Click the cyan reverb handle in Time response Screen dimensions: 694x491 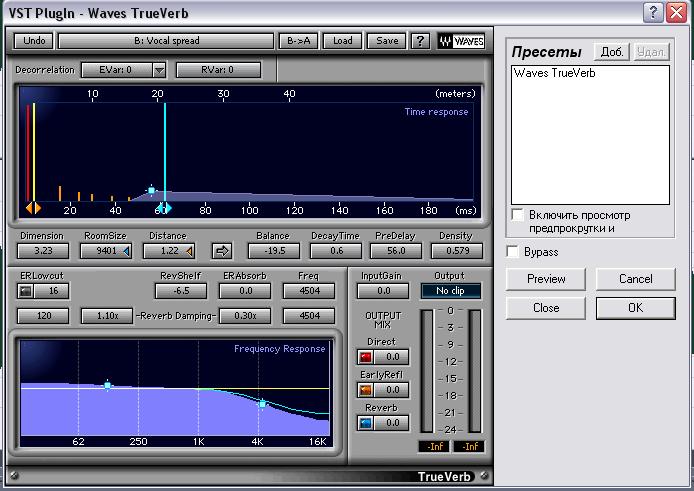coord(151,190)
